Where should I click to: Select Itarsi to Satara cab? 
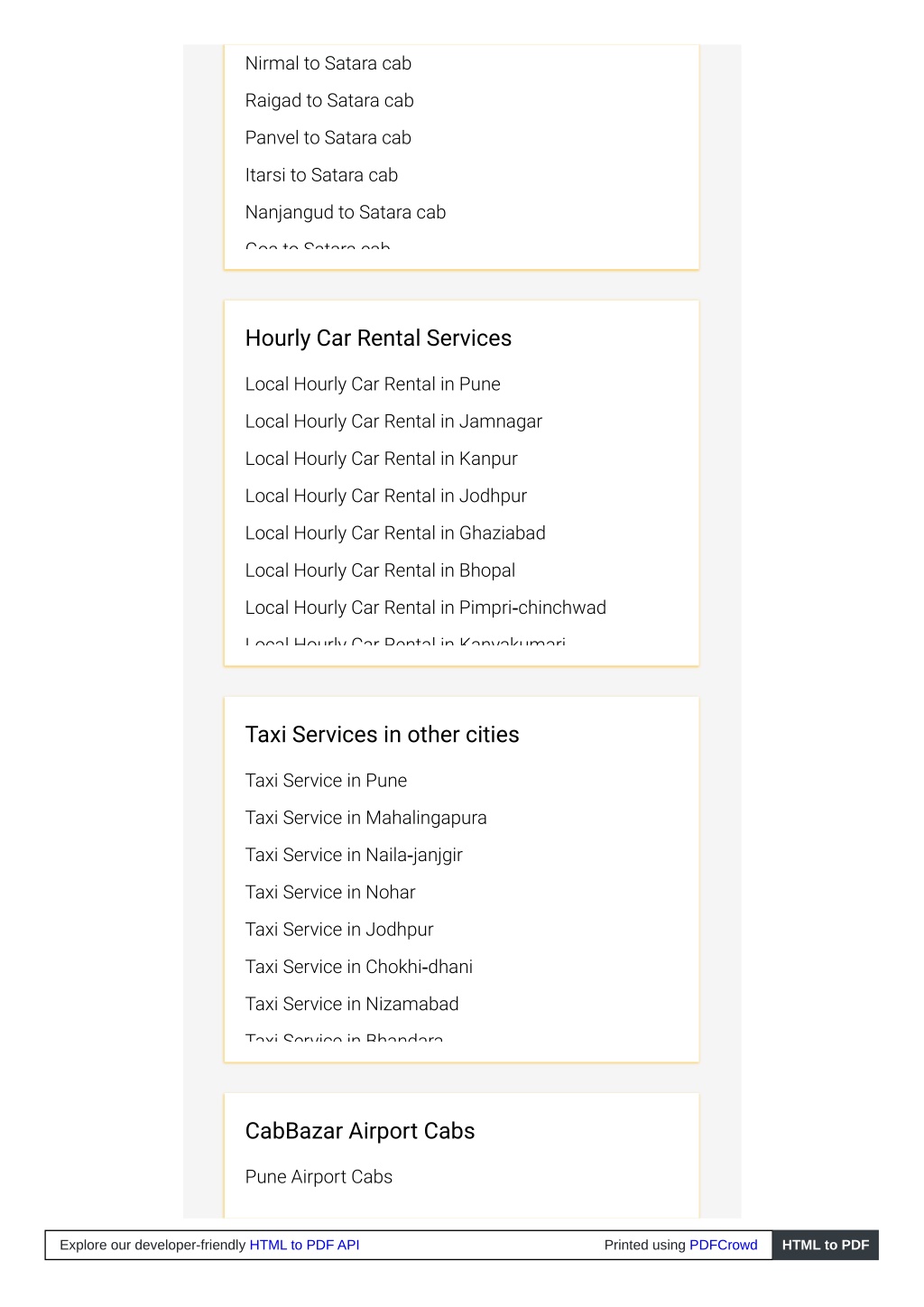click(x=321, y=175)
